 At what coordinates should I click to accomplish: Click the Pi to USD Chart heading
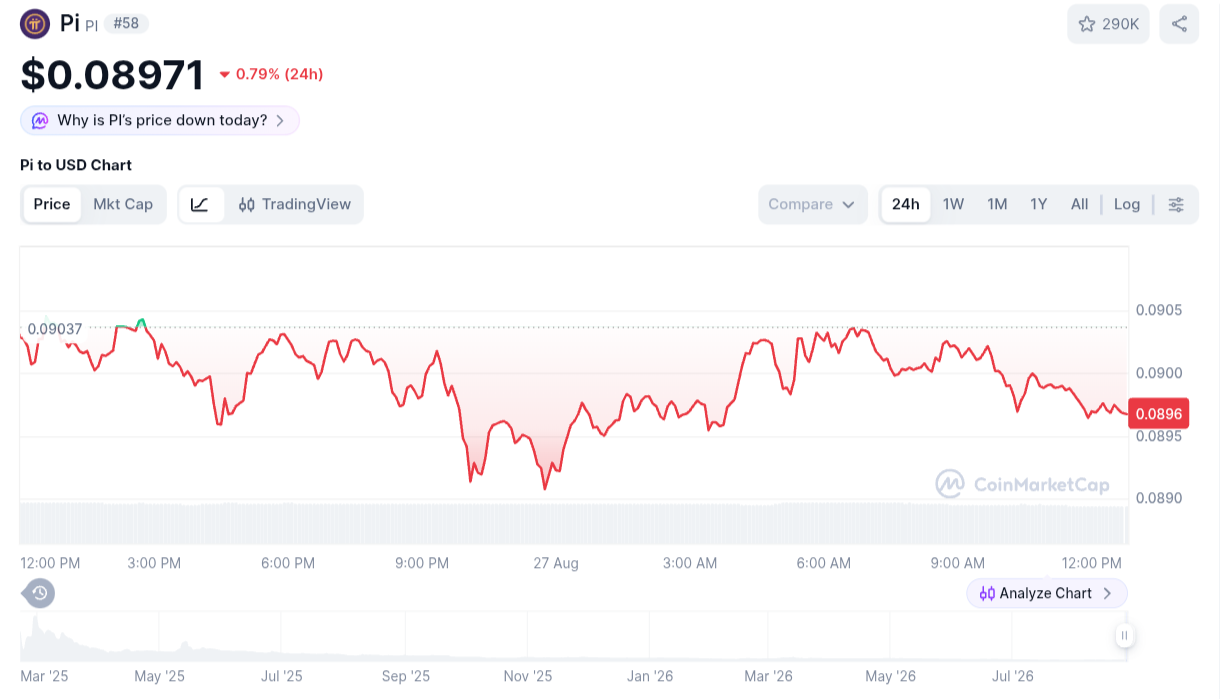[x=76, y=165]
